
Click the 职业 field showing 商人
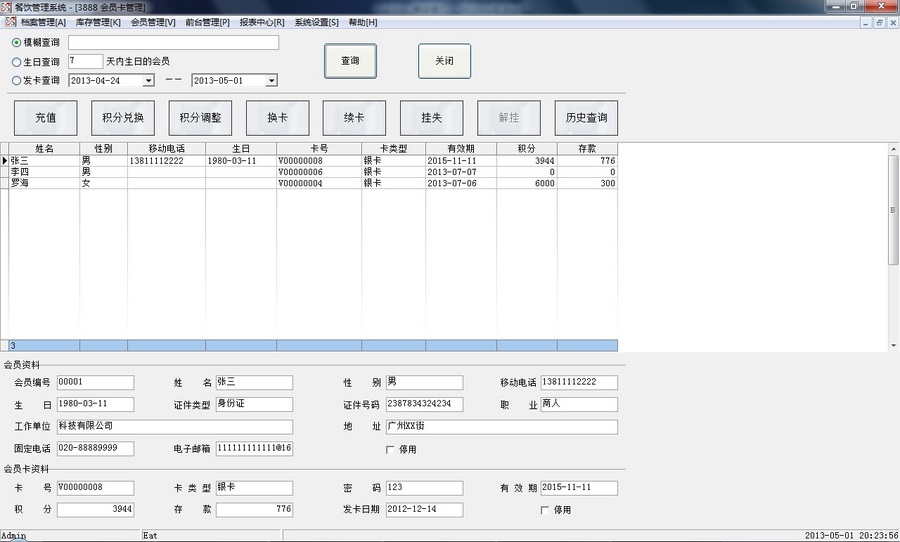click(x=579, y=404)
